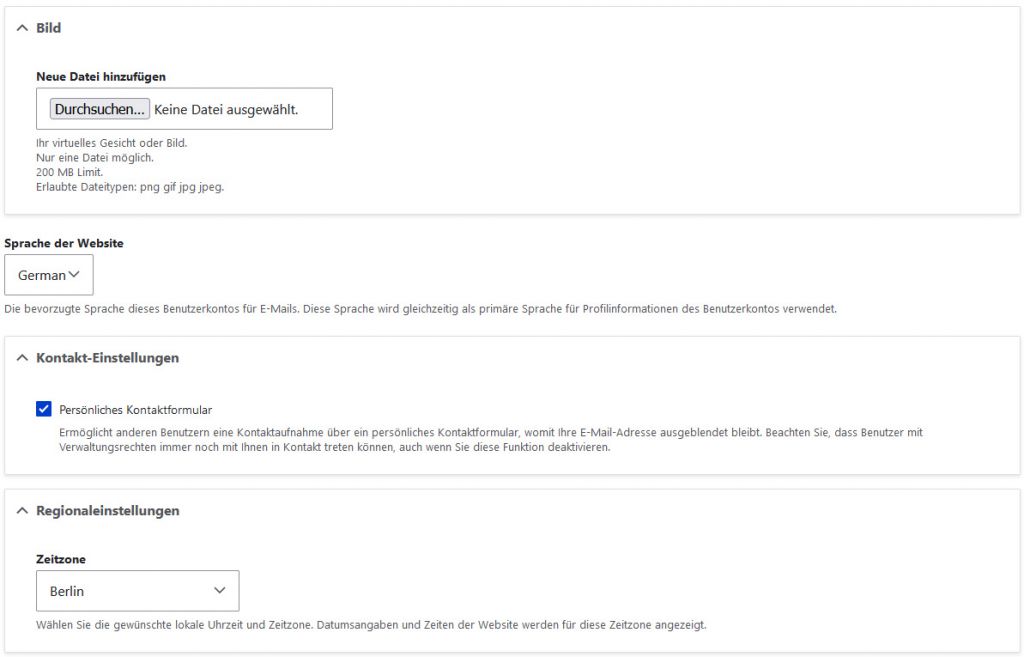Uncheck the Persönliches Kontaktformular checkbox
This screenshot has width=1024, height=657.
[44, 409]
